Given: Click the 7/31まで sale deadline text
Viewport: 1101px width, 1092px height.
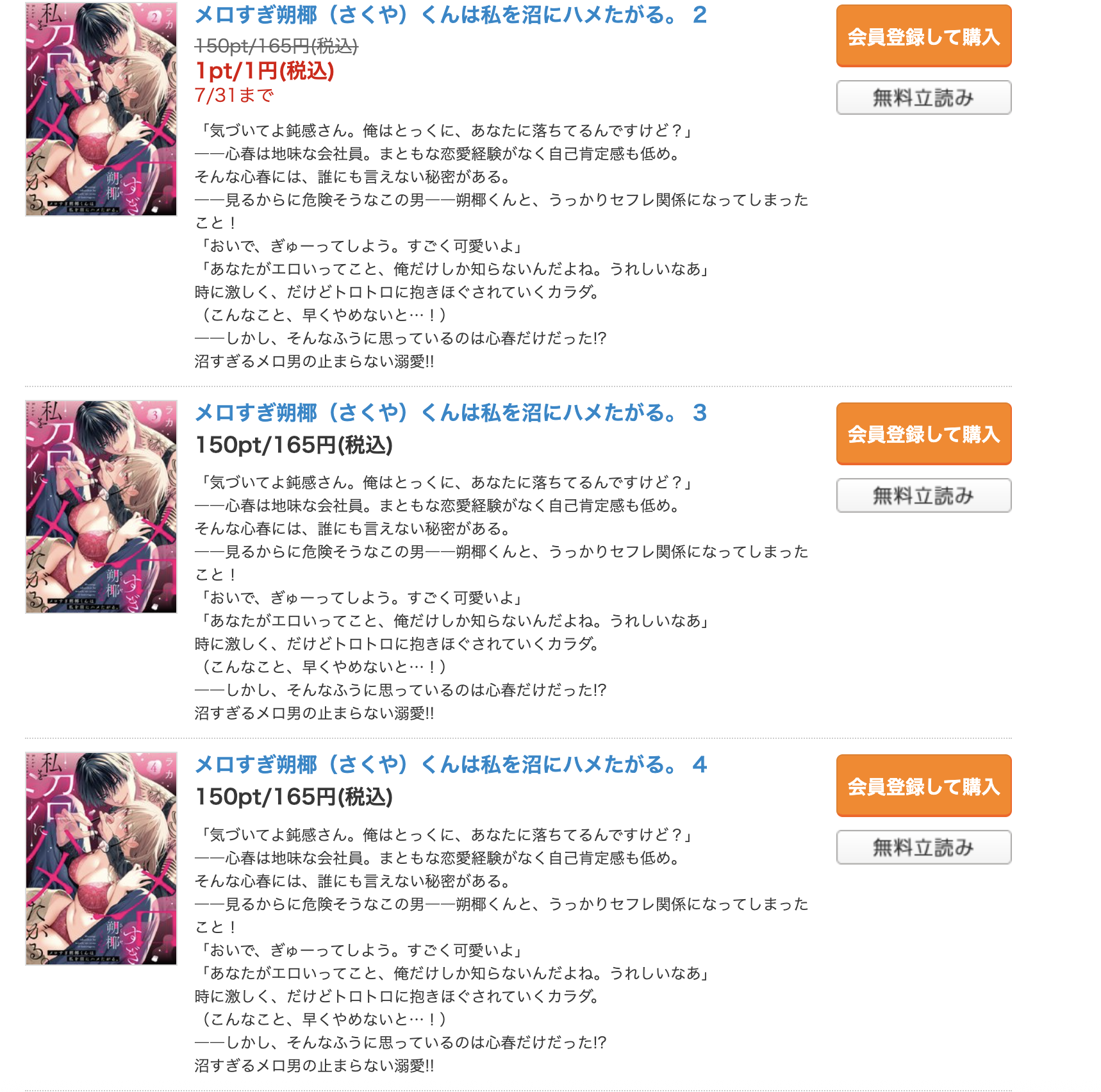Looking at the screenshot, I should tap(234, 95).
